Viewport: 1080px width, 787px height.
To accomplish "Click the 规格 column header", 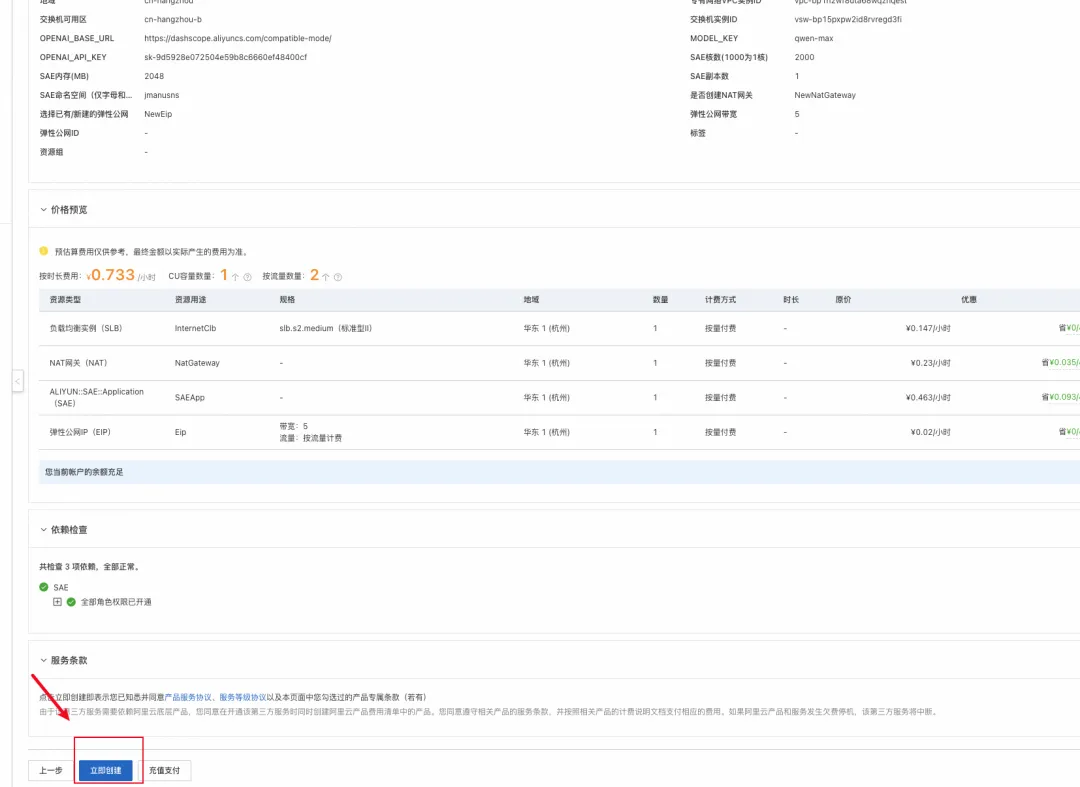I will click(x=287, y=300).
